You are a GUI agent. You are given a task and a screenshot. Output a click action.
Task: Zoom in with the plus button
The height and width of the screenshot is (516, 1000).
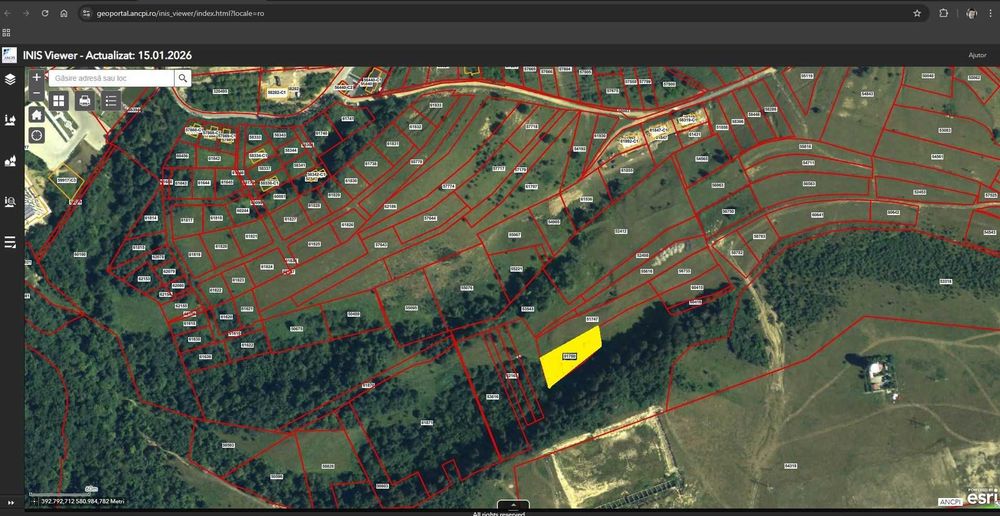(37, 77)
